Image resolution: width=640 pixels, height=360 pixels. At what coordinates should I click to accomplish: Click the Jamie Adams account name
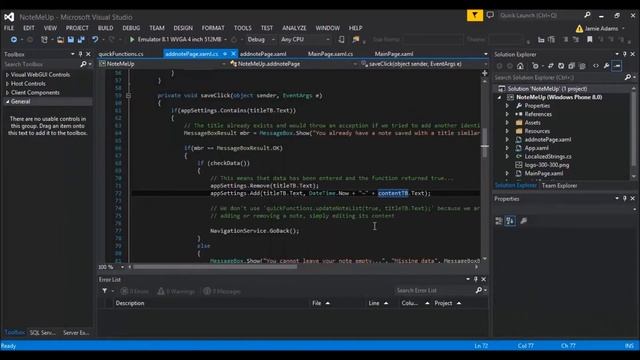[601, 29]
